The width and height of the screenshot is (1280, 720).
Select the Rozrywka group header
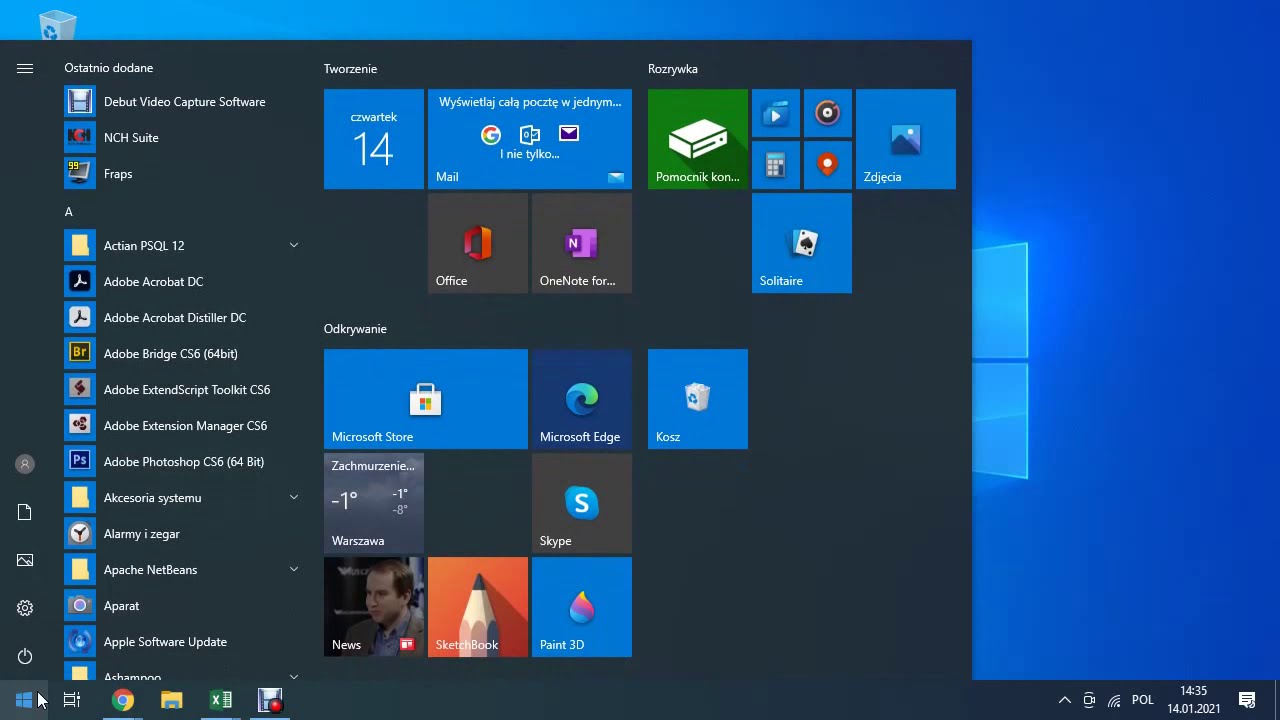[x=673, y=69]
